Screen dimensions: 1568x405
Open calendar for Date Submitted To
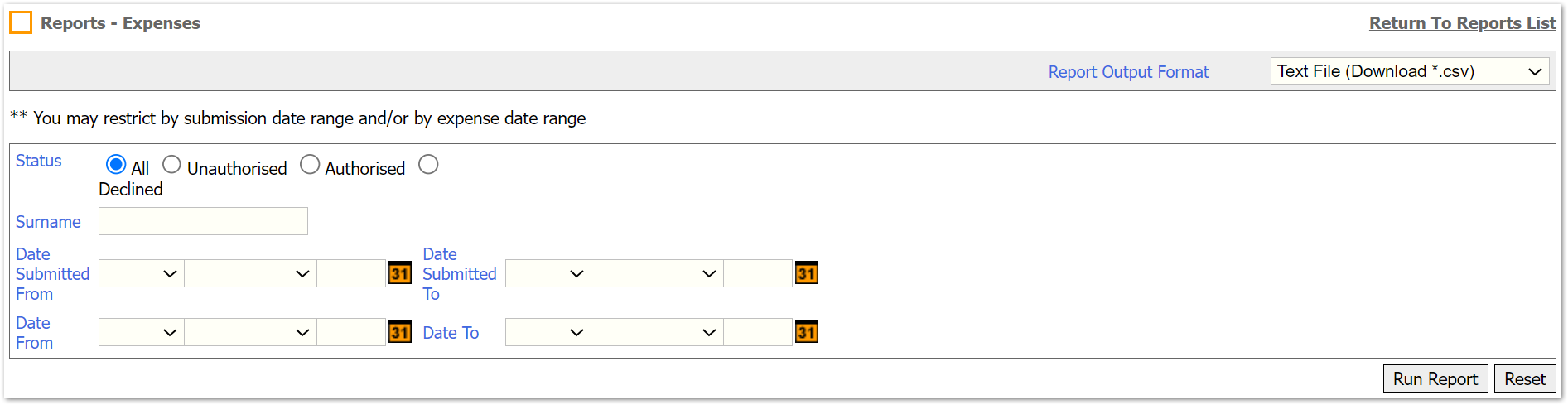point(807,273)
